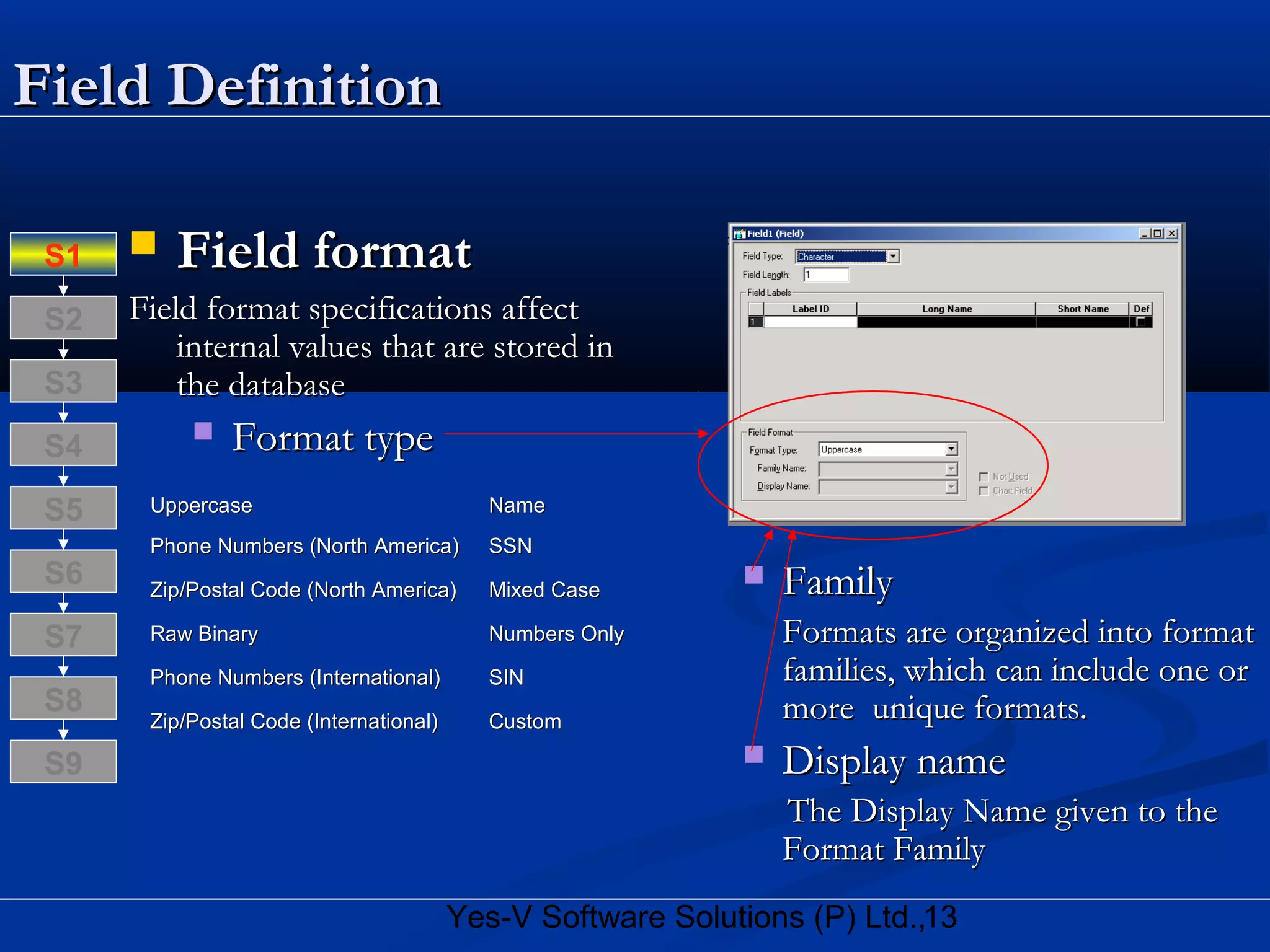Open the Field Type dropdown arrow
The width and height of the screenshot is (1270, 952).
tap(893, 256)
